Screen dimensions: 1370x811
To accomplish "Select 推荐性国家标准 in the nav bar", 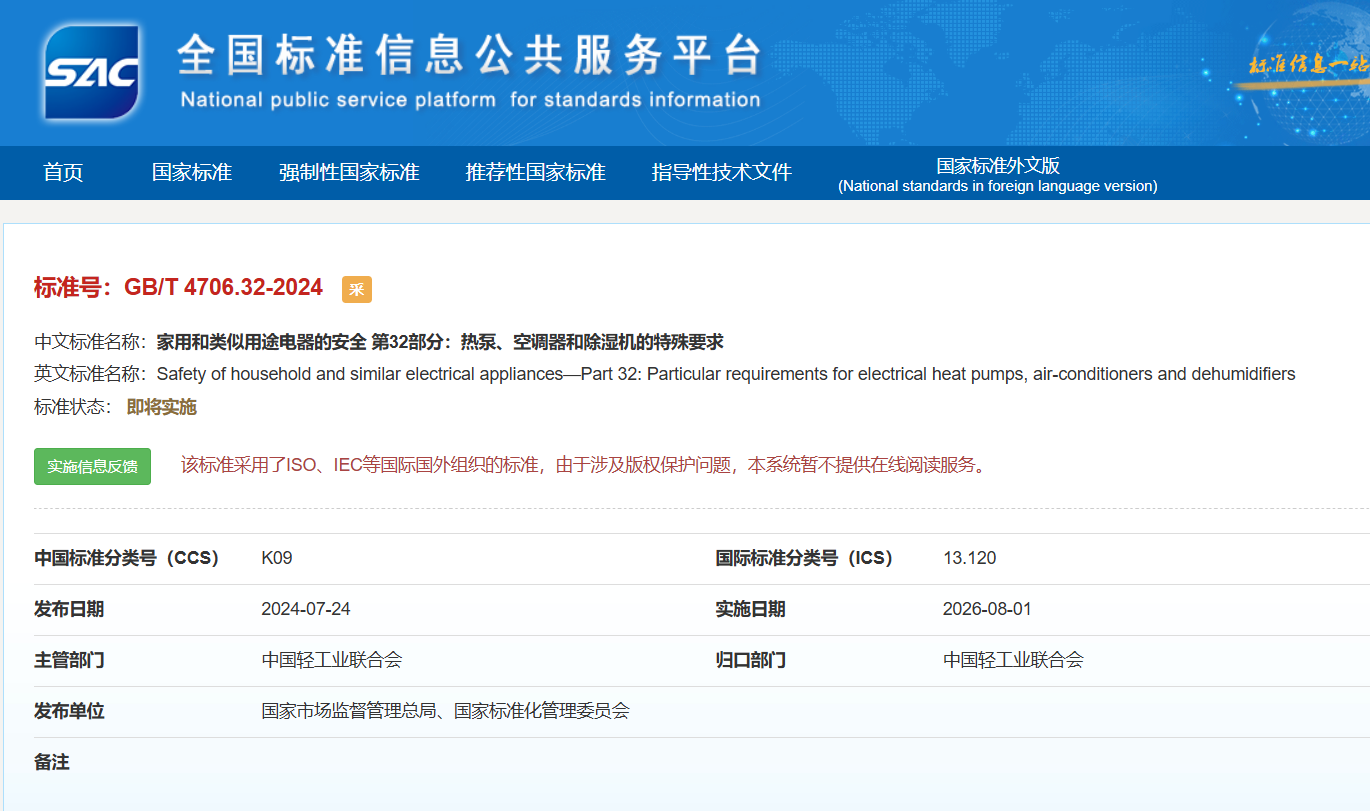I will coord(535,172).
